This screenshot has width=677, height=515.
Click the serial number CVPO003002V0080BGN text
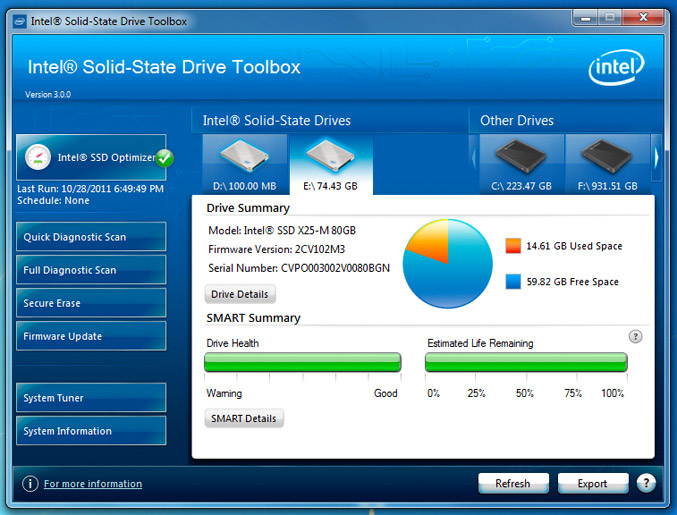[x=335, y=268]
